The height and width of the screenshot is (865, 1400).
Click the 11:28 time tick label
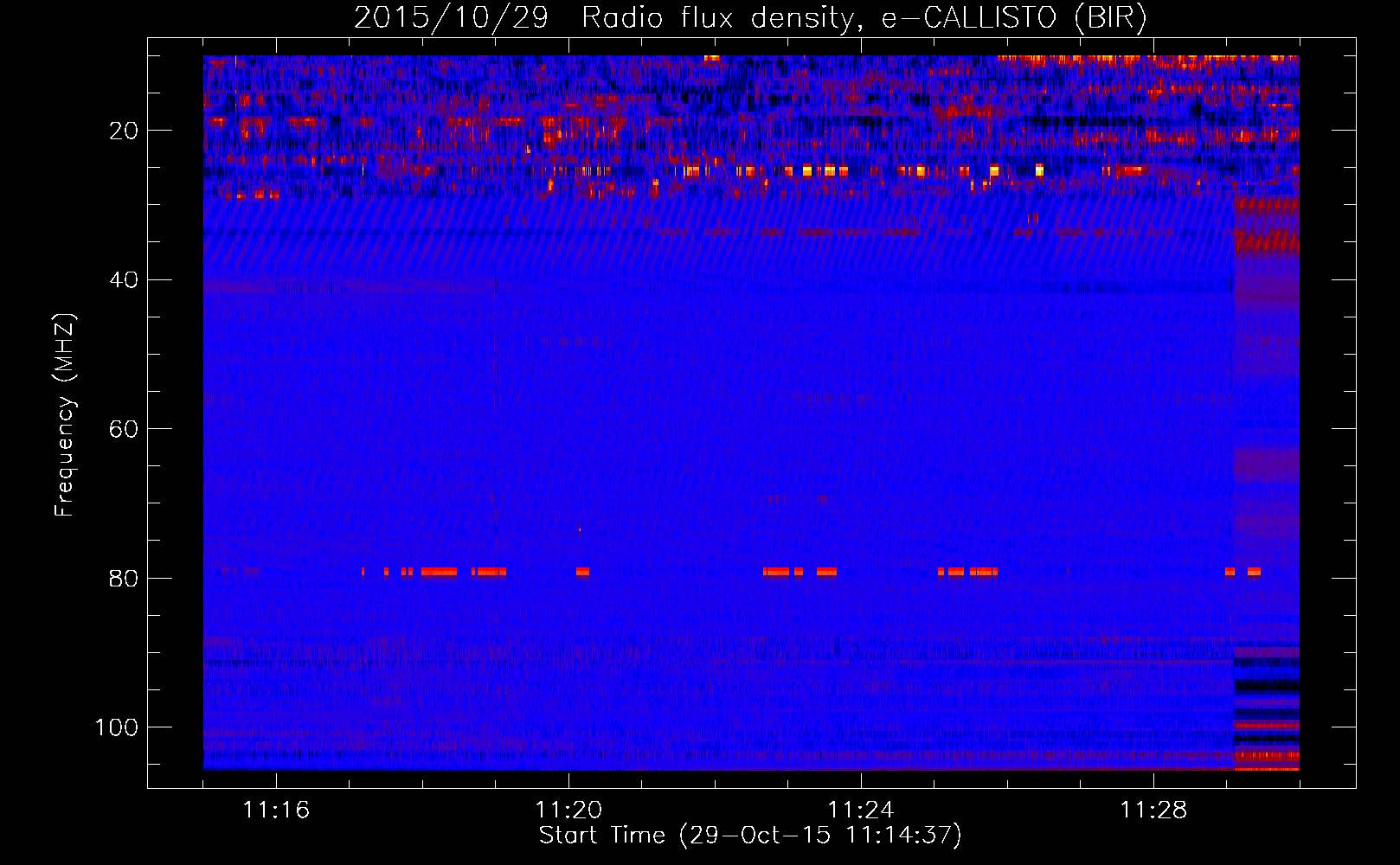[x=1153, y=810]
